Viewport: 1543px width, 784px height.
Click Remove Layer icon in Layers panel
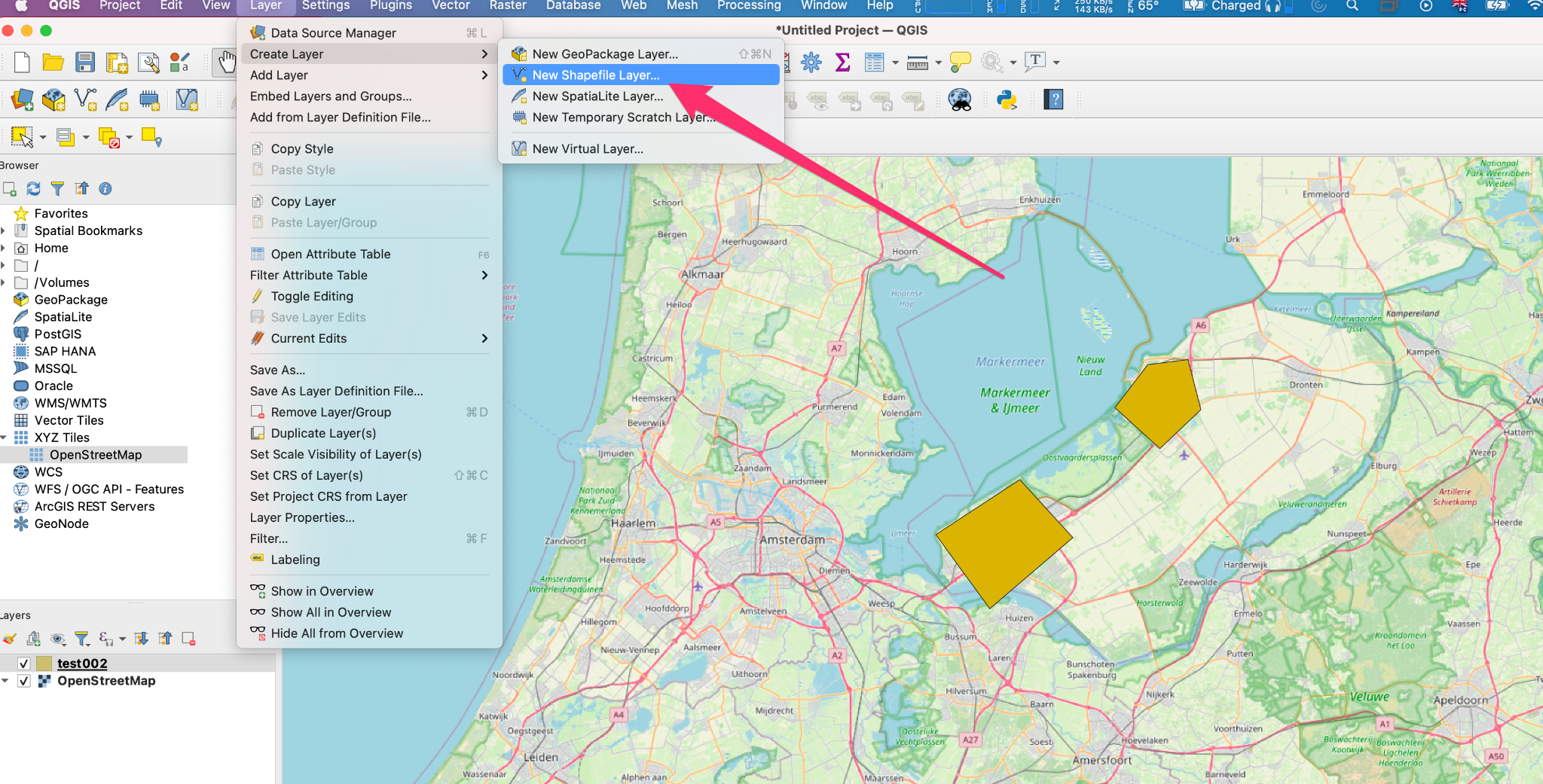(188, 639)
